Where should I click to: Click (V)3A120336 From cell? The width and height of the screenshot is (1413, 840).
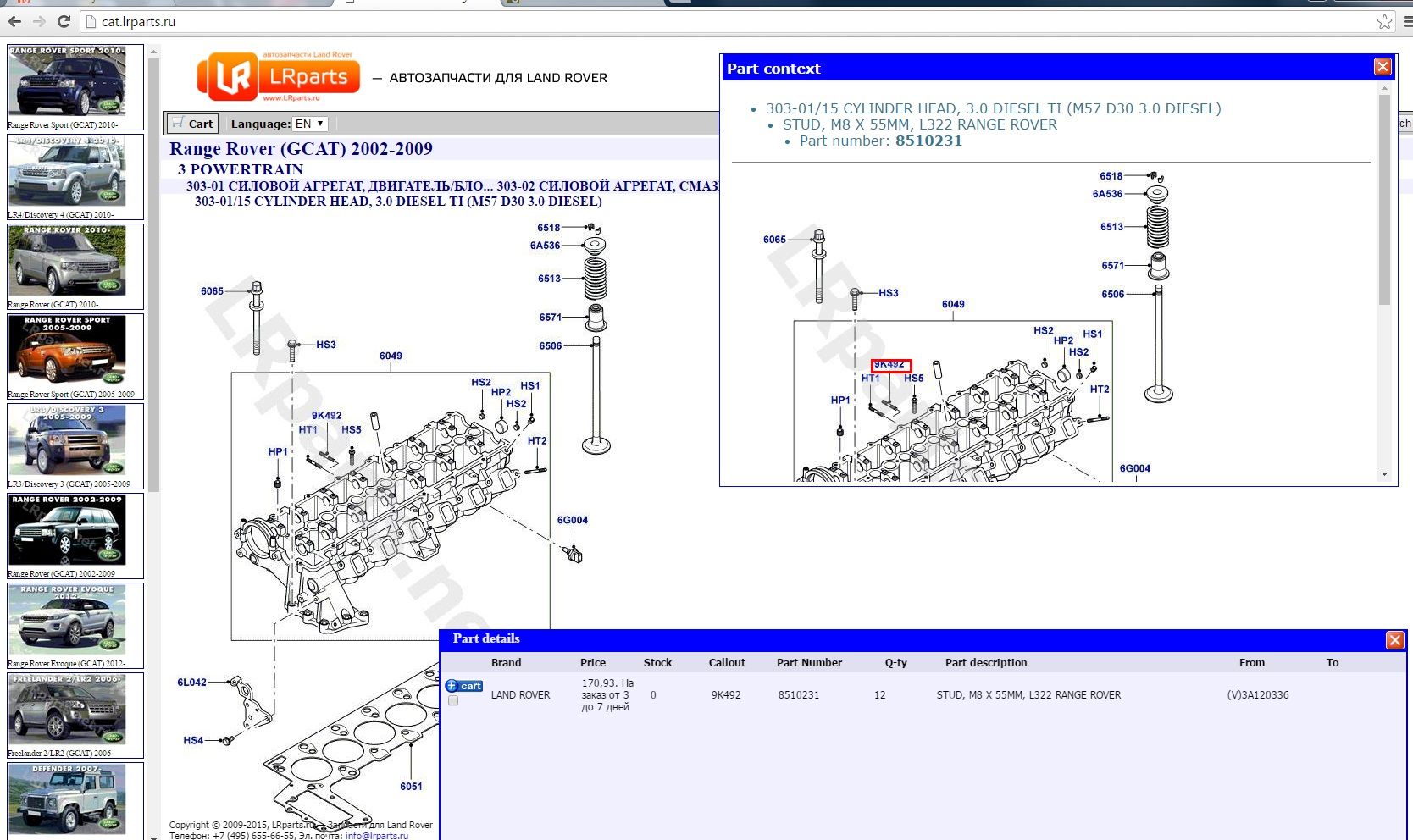pos(1258,694)
